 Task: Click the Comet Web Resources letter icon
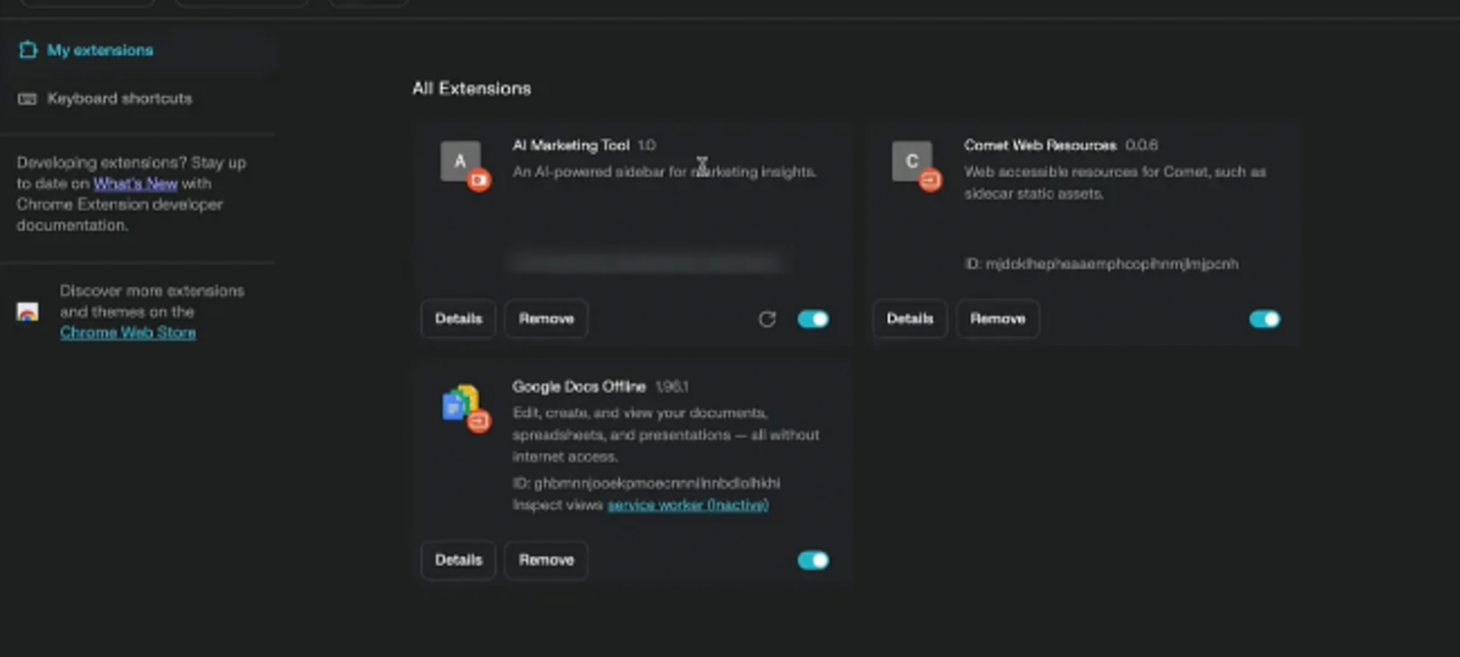[x=912, y=161]
